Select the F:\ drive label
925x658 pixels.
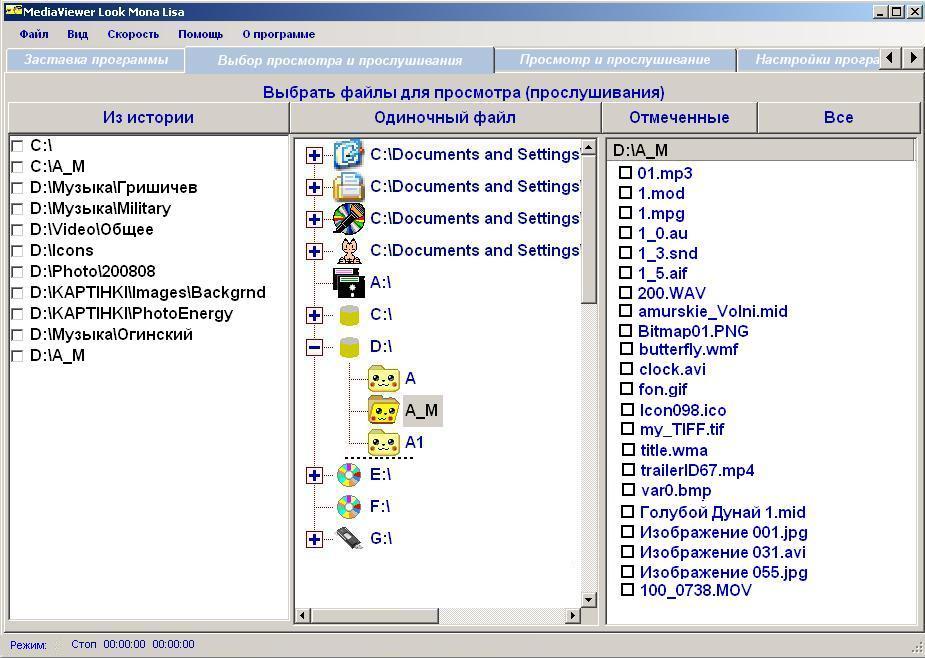381,506
